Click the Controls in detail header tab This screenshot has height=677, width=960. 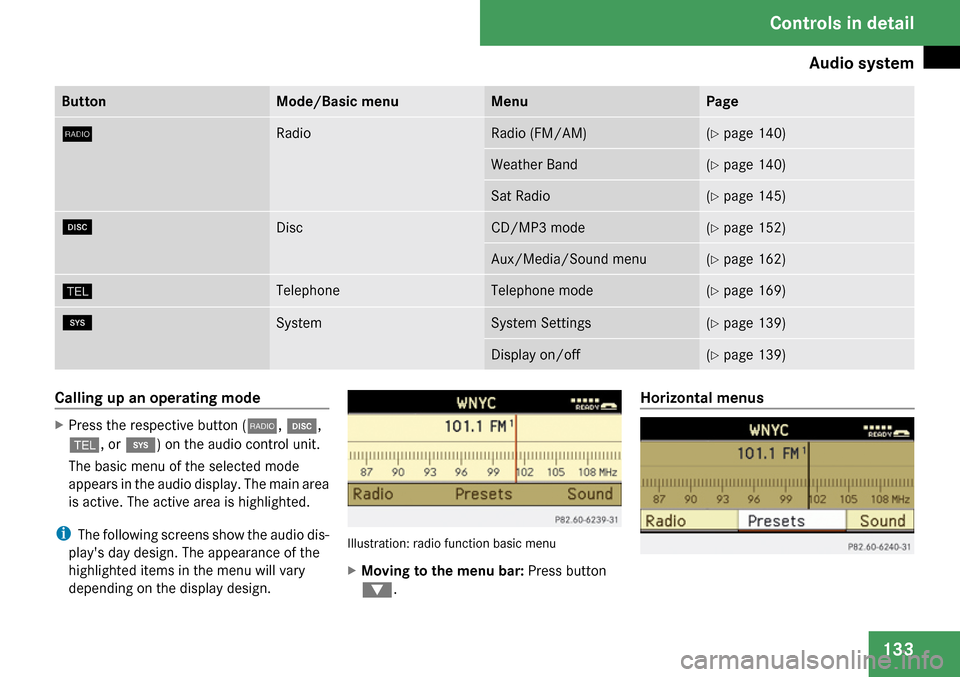[x=720, y=23]
